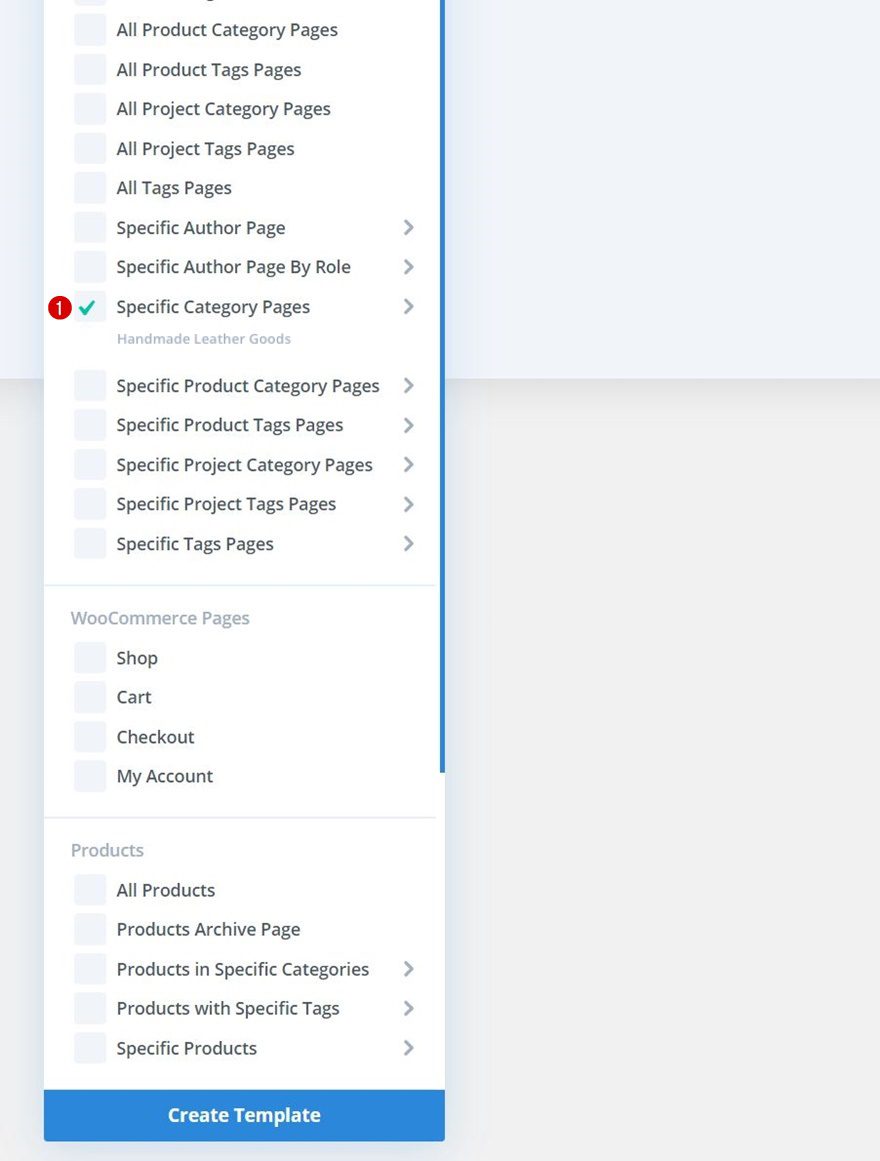Expand the Specific Products chevron
The height and width of the screenshot is (1161, 880).
408,1048
